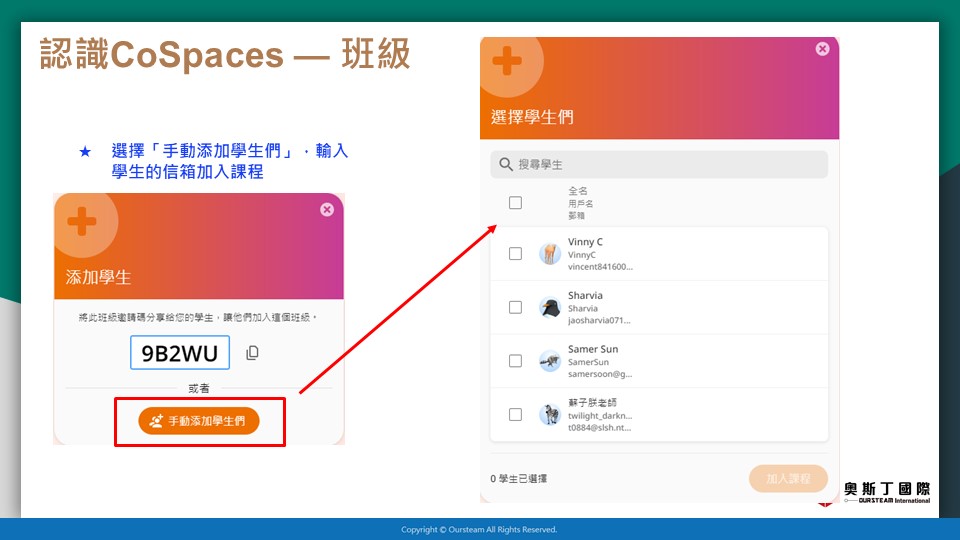Copy the class code 9B2WU using the copy icon
The image size is (960, 540).
[252, 353]
